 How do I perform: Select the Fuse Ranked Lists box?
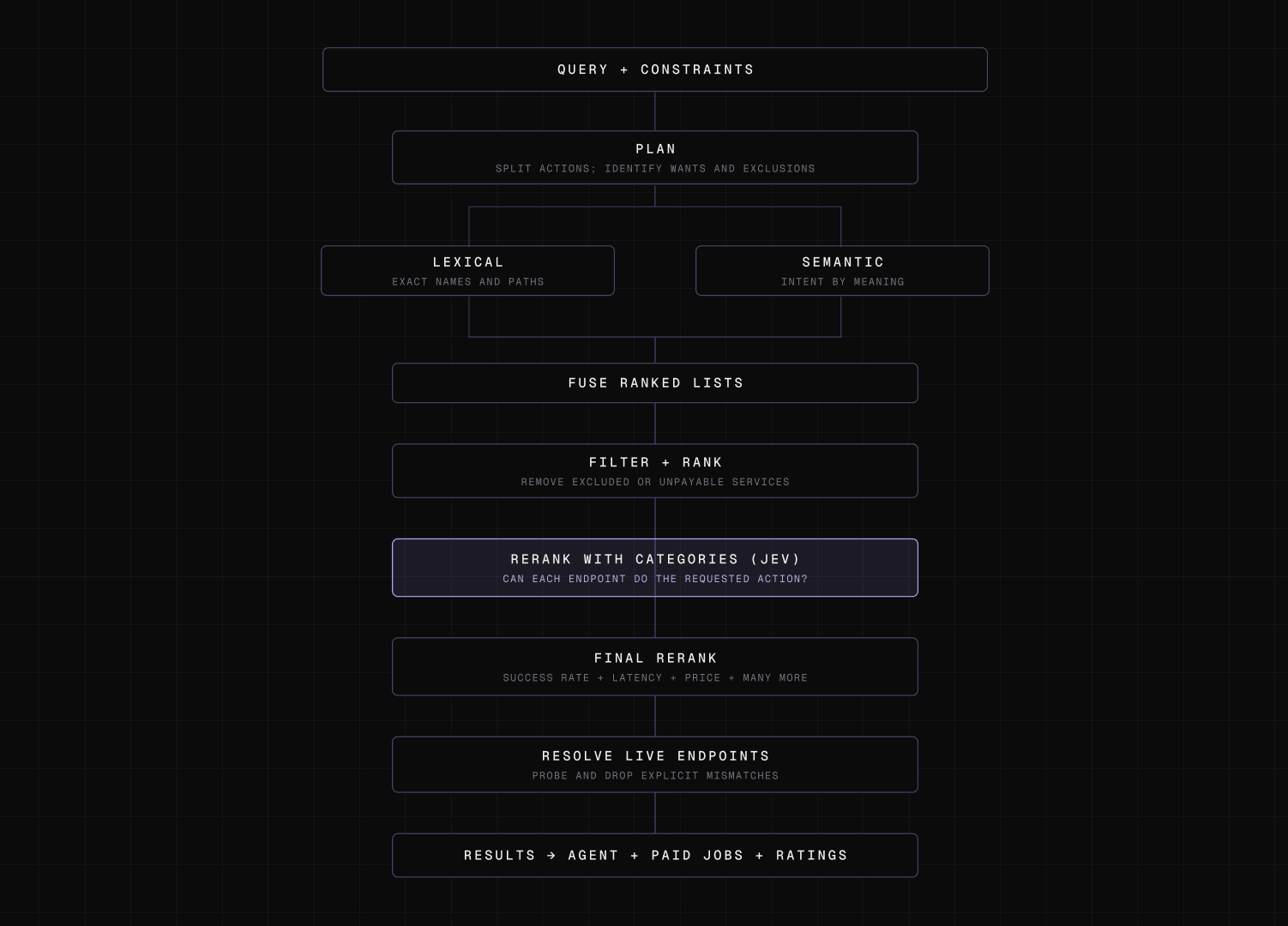point(654,383)
